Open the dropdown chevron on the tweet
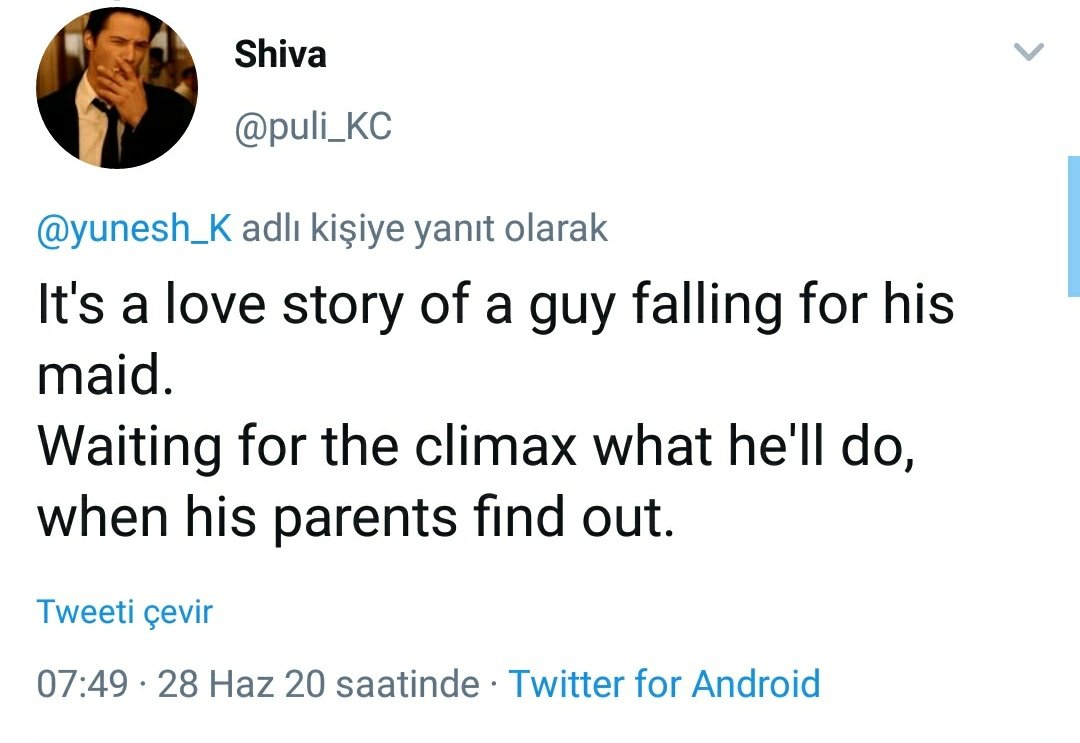Image resolution: width=1080 pixels, height=743 pixels. tap(1029, 52)
